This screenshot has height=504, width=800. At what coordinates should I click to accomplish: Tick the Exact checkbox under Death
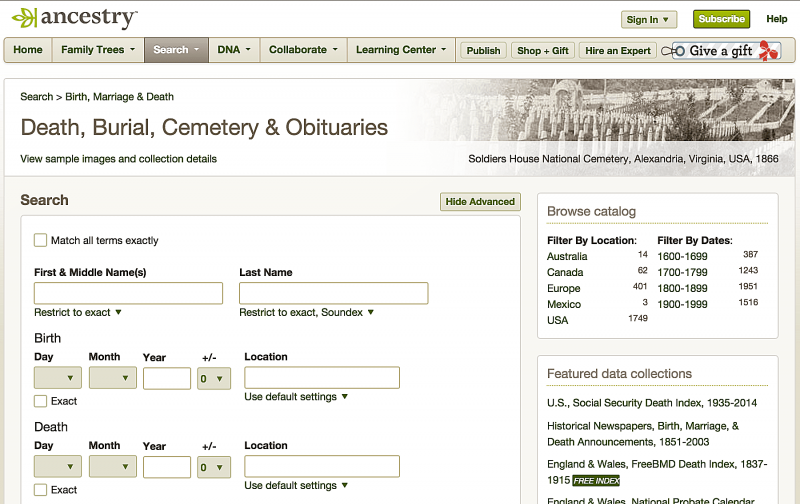[x=40, y=490]
